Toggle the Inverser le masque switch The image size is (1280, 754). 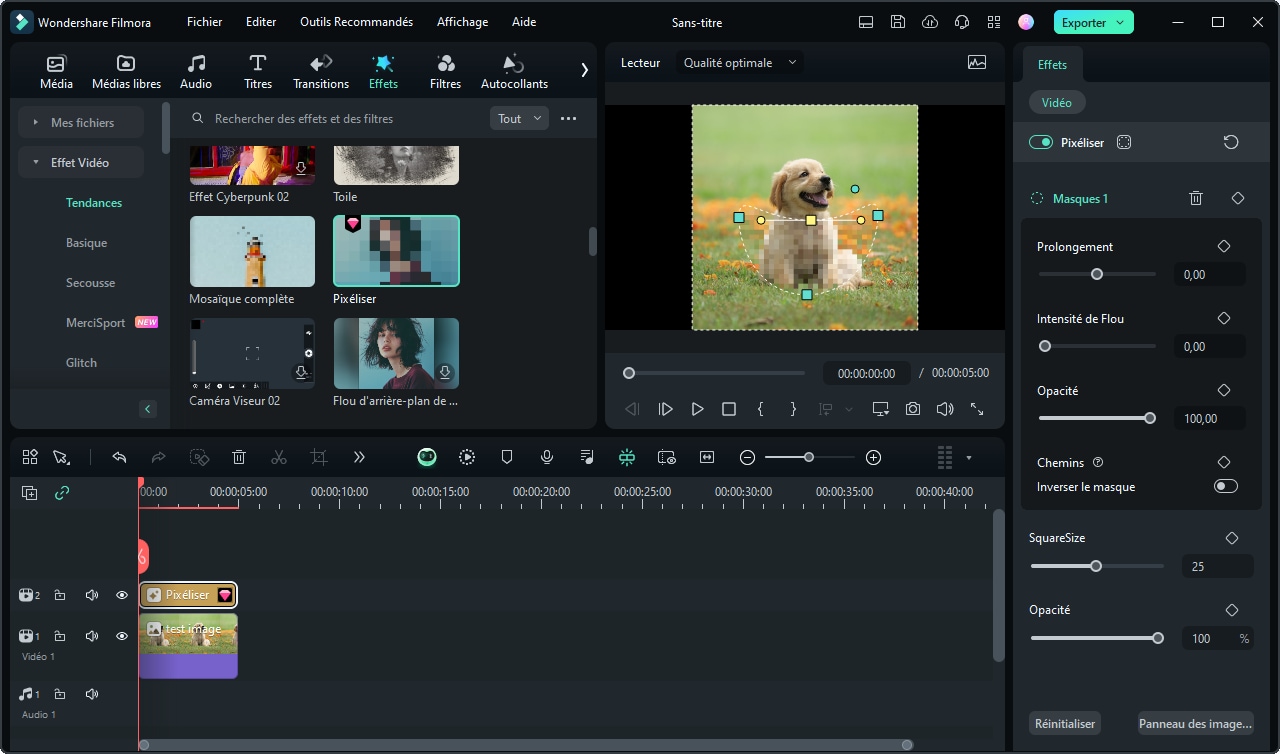click(x=1225, y=486)
